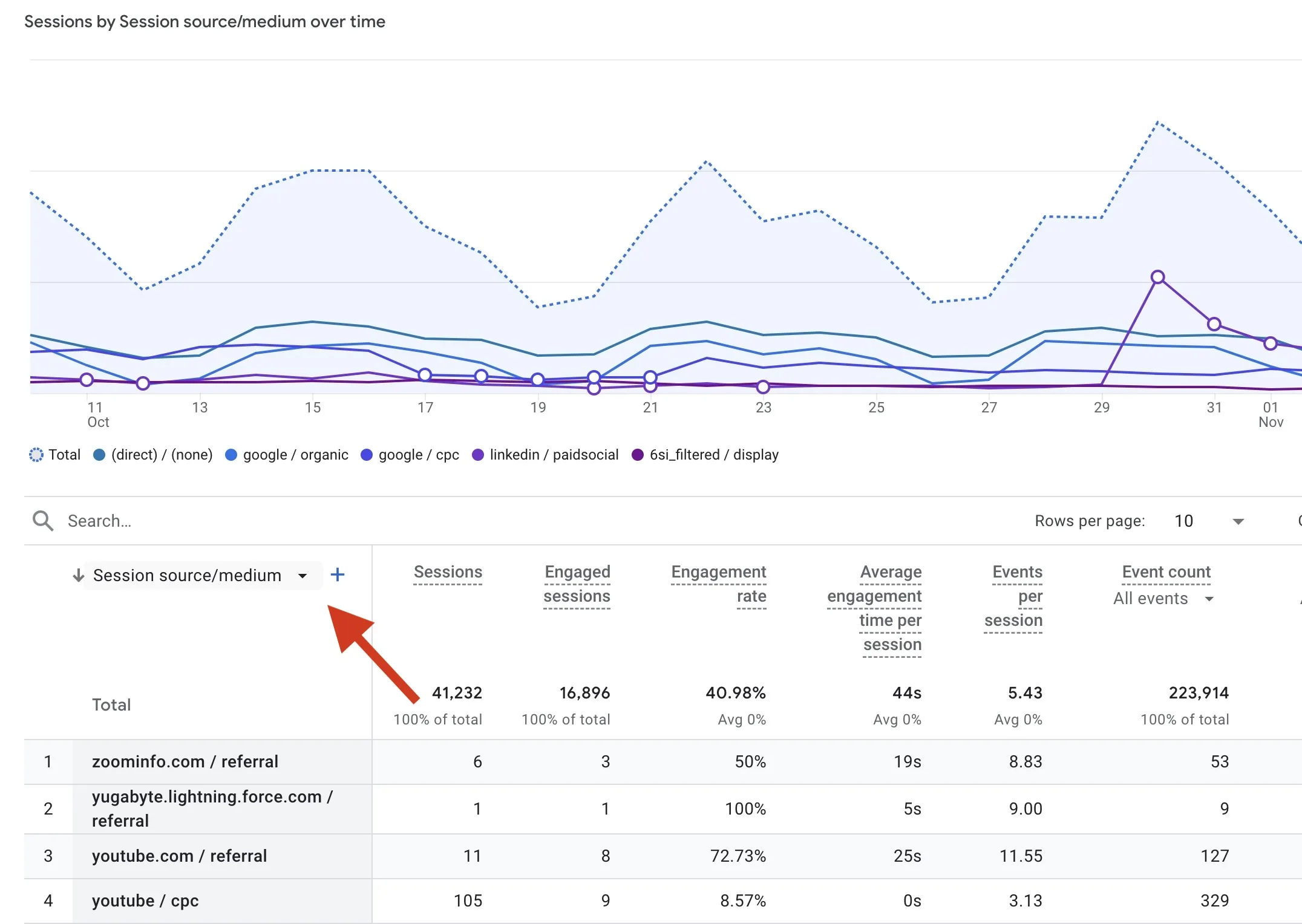Screen dimensions: 1302x924
Task: Toggle the Total legend dot
Action: coord(36,455)
